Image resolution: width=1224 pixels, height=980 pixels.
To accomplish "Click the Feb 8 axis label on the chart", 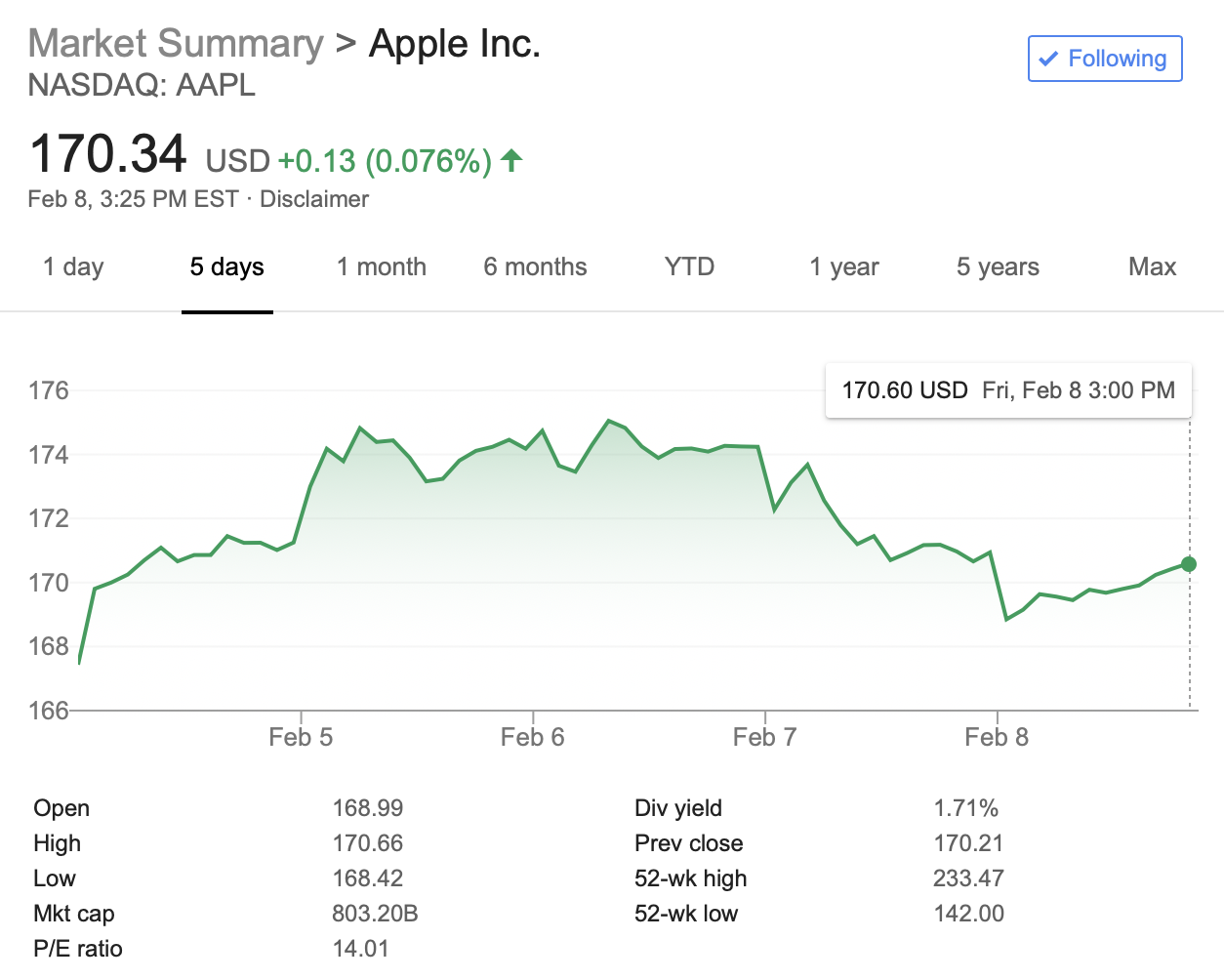I will [x=997, y=737].
